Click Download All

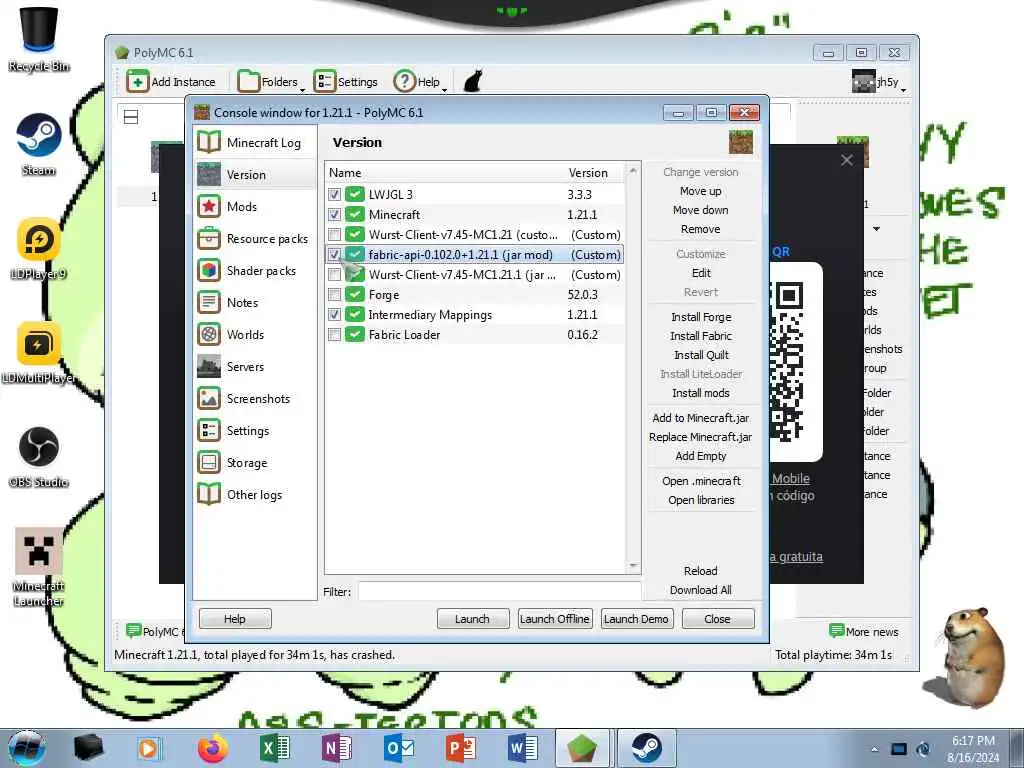(x=700, y=590)
